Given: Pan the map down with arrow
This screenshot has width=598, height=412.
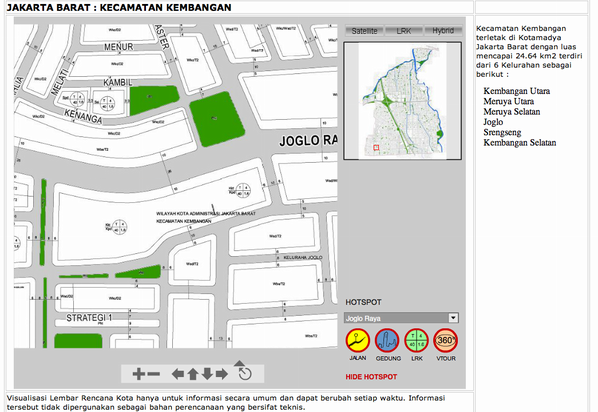Looking at the screenshot, I should click(x=207, y=374).
